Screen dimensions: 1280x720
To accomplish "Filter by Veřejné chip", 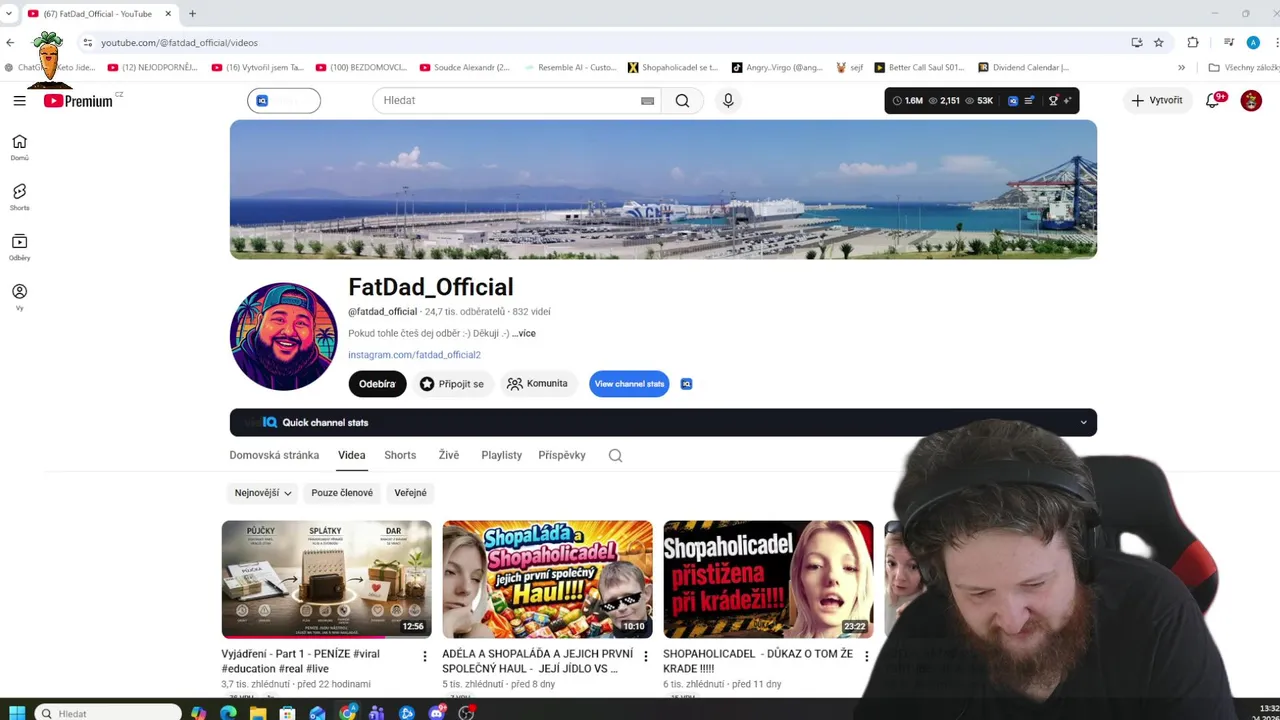I will pos(410,493).
